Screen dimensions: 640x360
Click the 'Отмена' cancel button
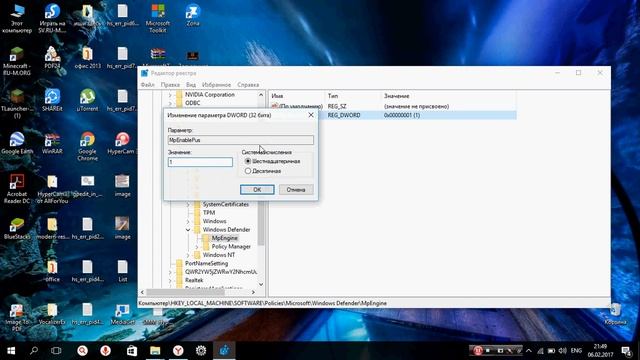[x=296, y=189]
